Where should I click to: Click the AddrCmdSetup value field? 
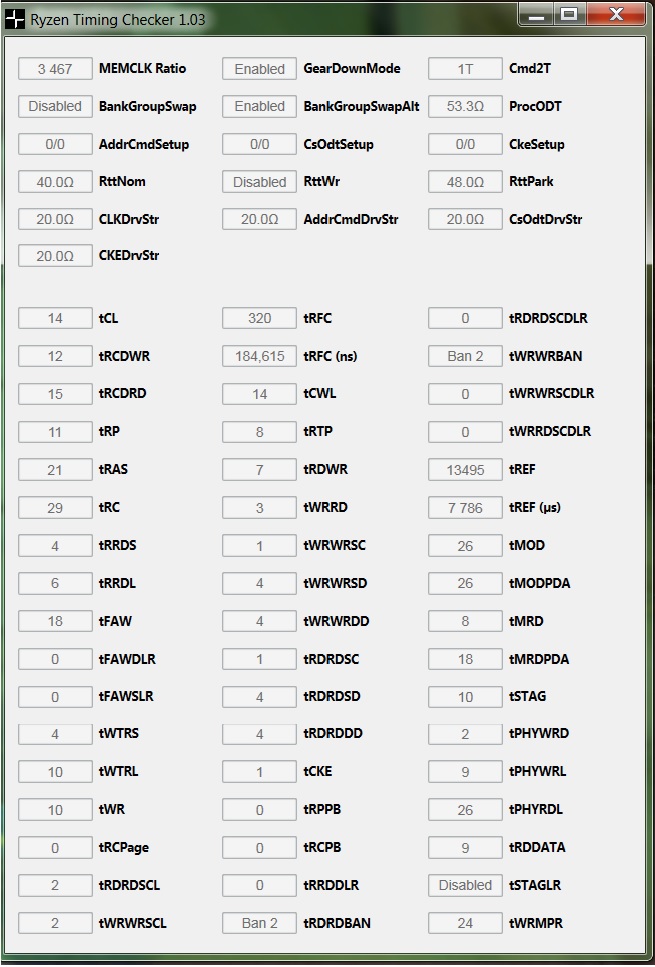tap(55, 144)
